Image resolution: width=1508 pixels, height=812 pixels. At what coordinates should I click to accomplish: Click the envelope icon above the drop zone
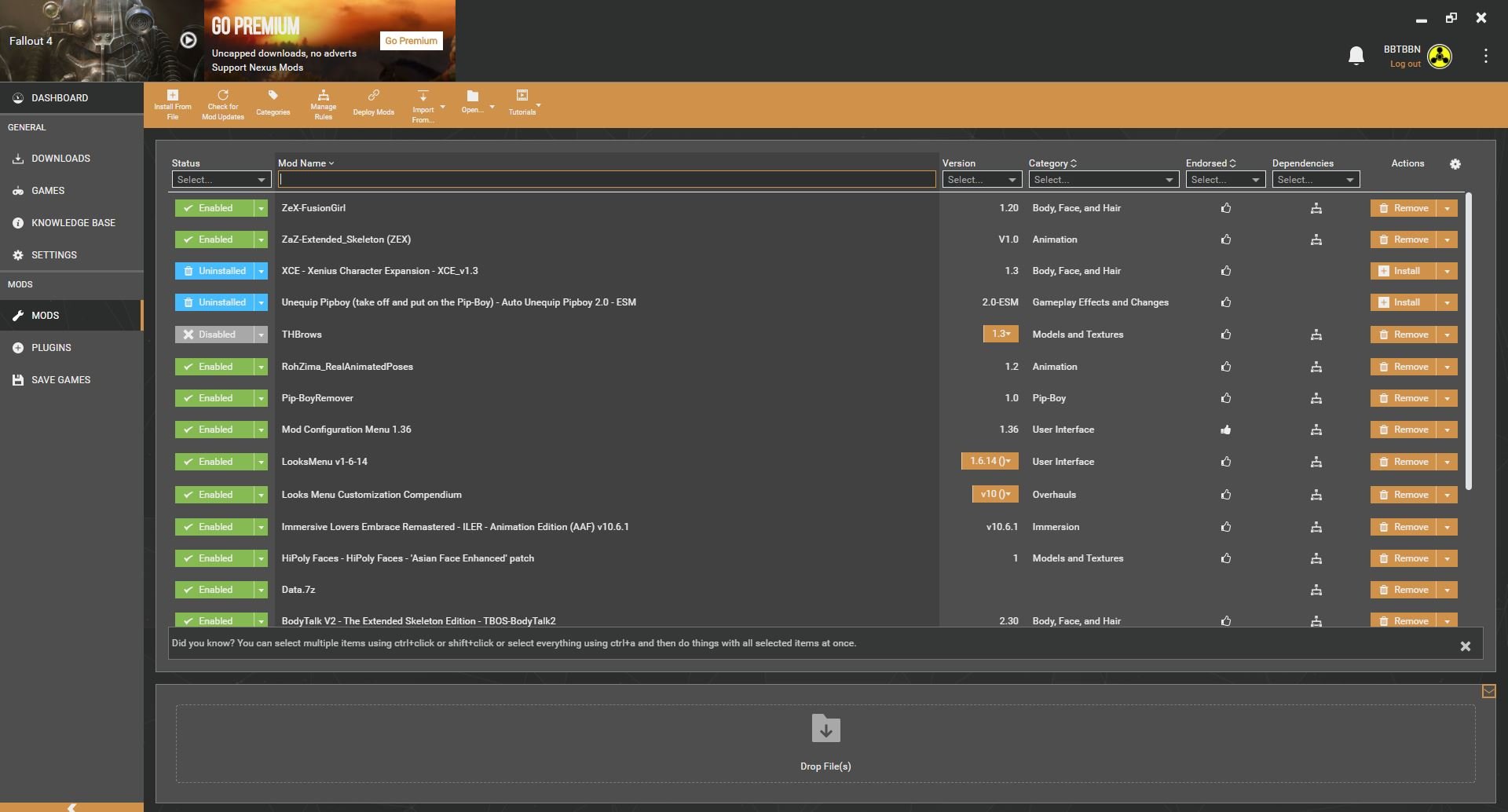[1488, 691]
